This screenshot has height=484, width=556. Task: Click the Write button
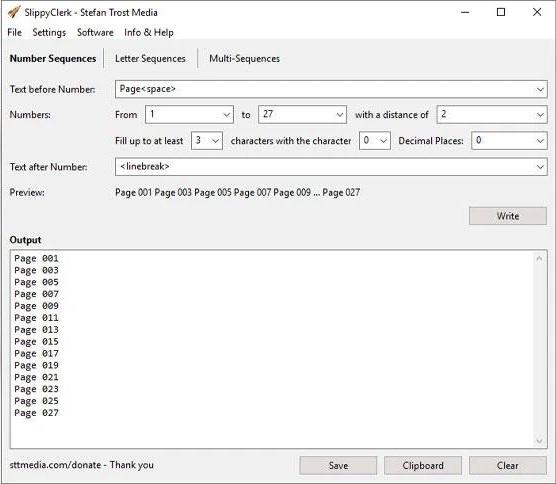tap(508, 216)
